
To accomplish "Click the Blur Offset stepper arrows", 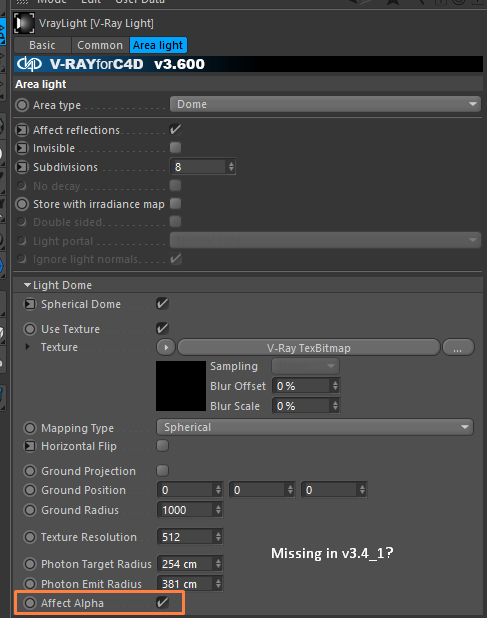I will pyautogui.click(x=335, y=386).
